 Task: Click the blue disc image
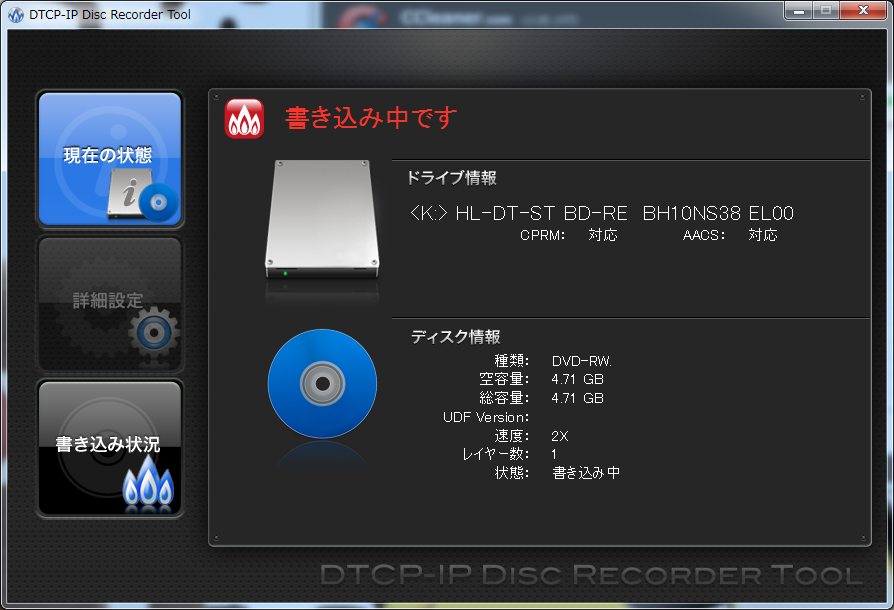pyautogui.click(x=322, y=383)
